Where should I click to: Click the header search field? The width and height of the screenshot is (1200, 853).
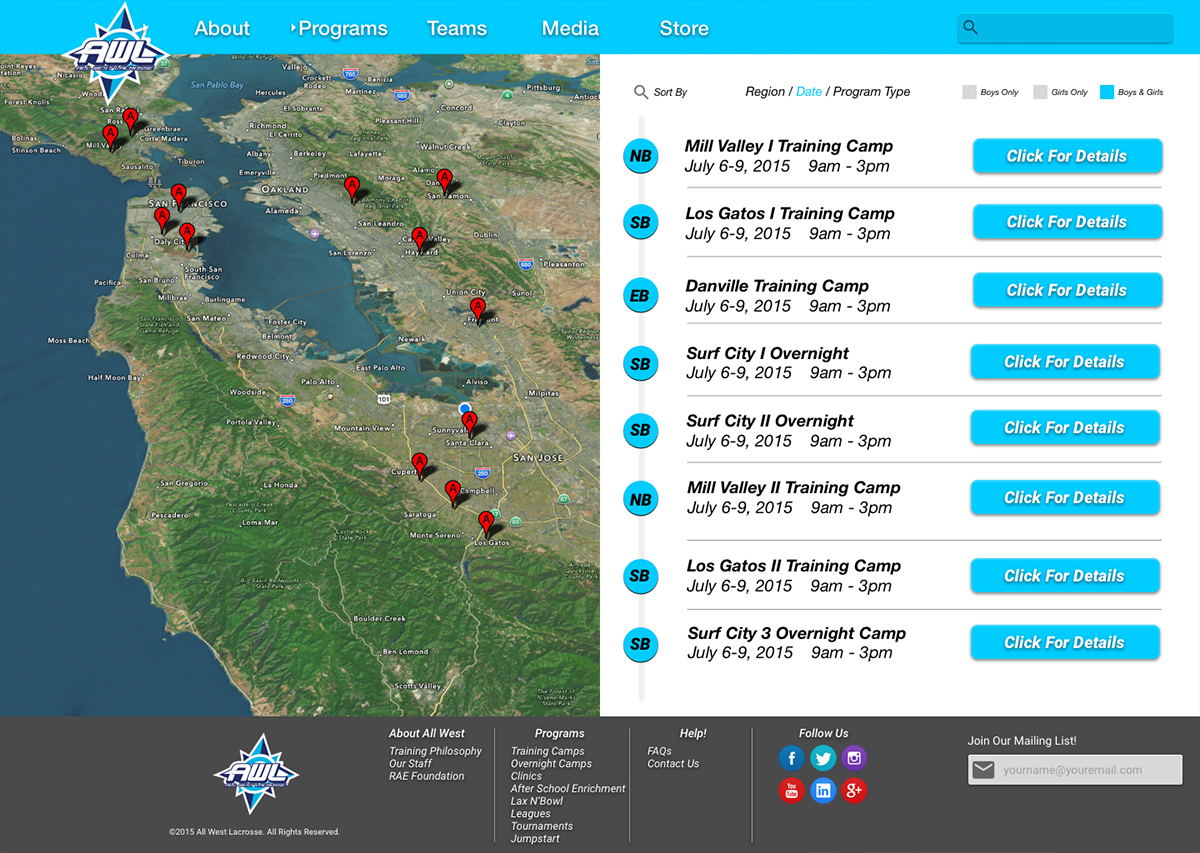click(1065, 28)
